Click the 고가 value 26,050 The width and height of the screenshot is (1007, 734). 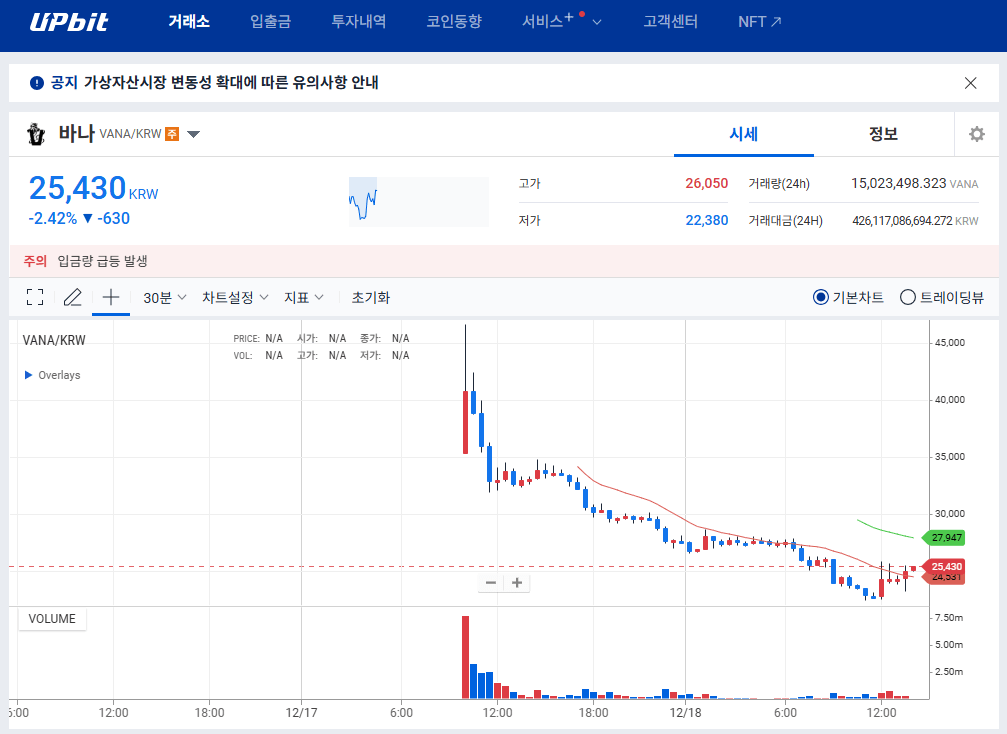pyautogui.click(x=706, y=184)
